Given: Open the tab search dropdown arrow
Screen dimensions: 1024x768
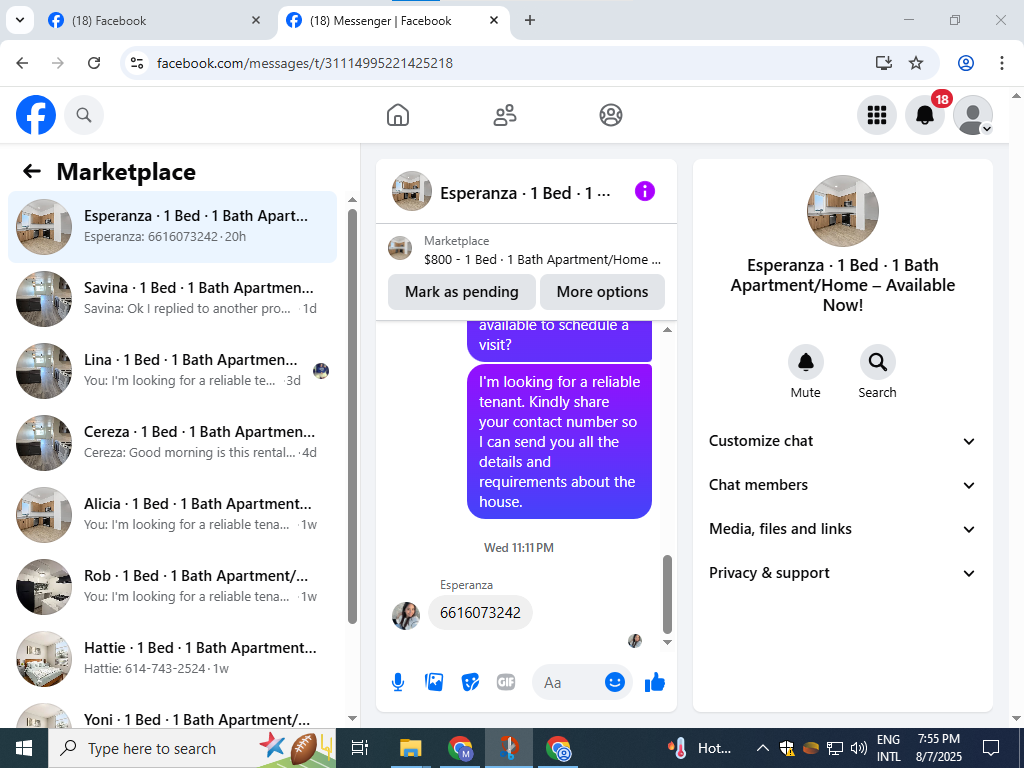Looking at the screenshot, I should 20,20.
